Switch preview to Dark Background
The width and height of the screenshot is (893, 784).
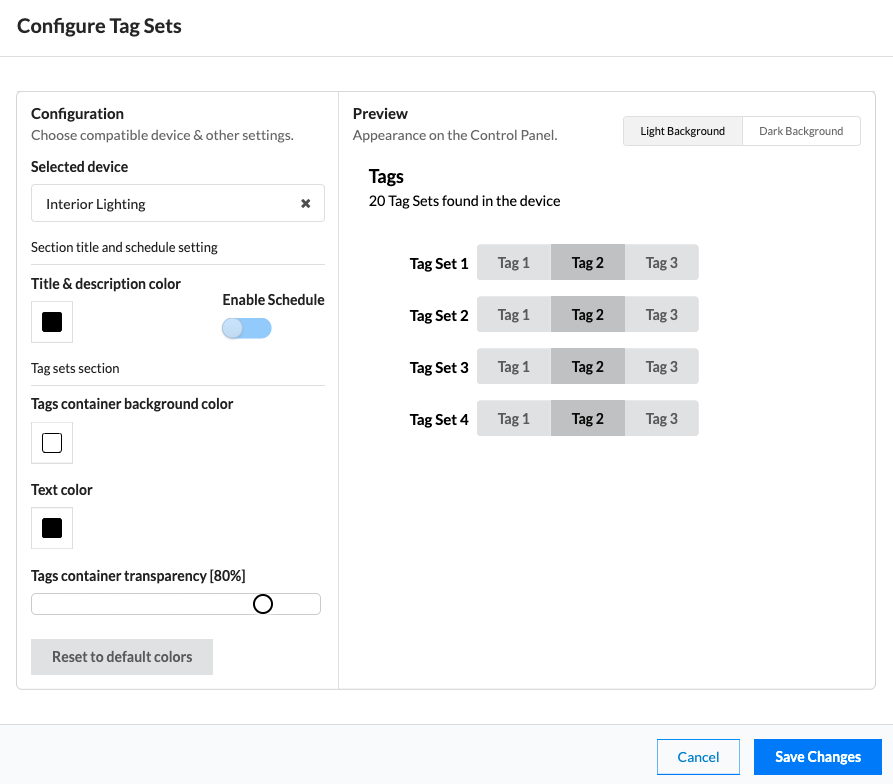click(x=801, y=132)
